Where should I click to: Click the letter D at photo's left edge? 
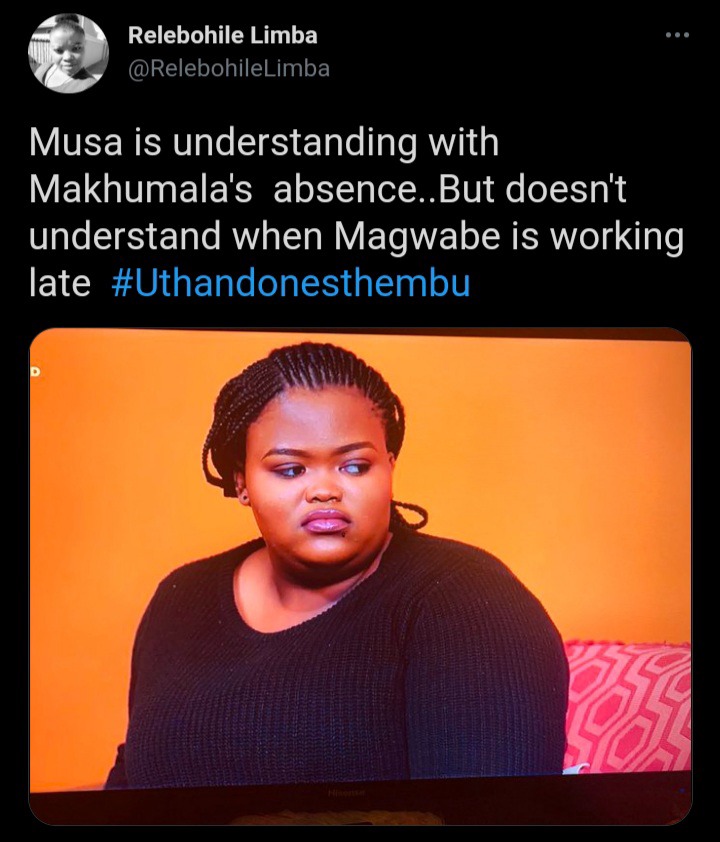point(35,371)
